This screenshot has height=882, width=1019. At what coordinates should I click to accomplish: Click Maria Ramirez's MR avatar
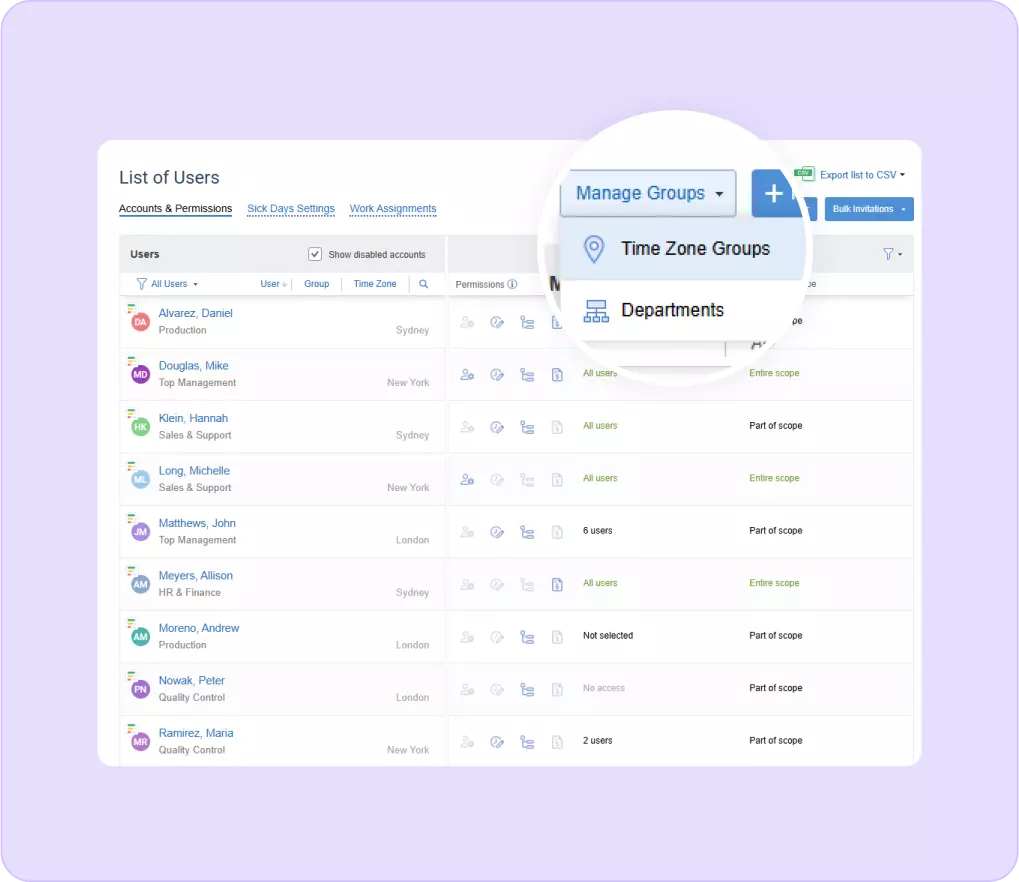click(x=140, y=742)
